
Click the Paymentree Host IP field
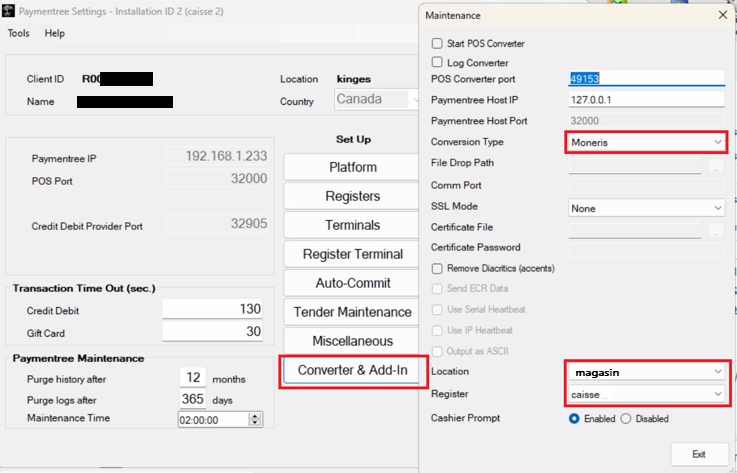tap(646, 99)
